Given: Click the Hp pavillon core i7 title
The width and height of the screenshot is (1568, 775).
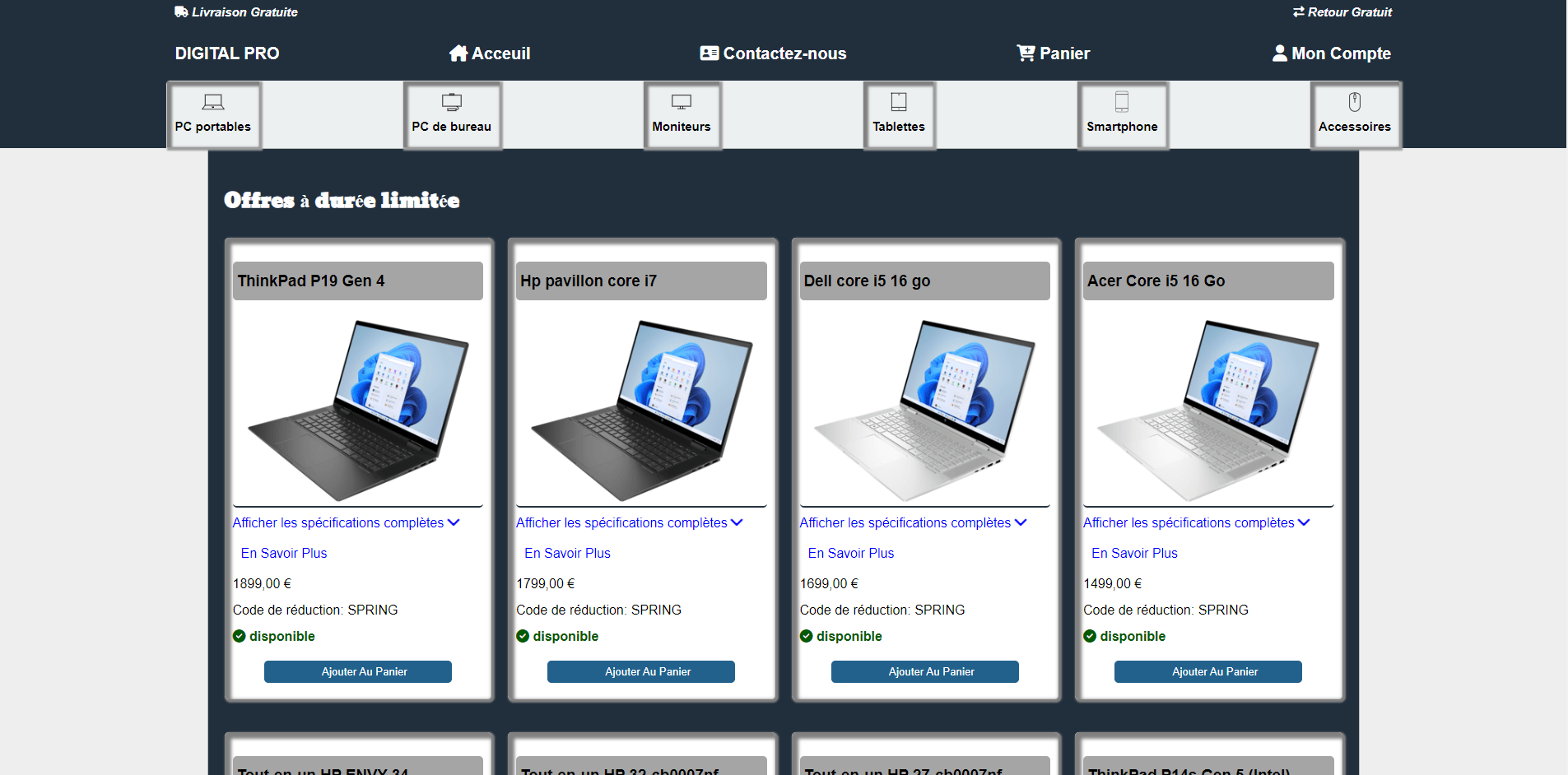Looking at the screenshot, I should (x=641, y=281).
